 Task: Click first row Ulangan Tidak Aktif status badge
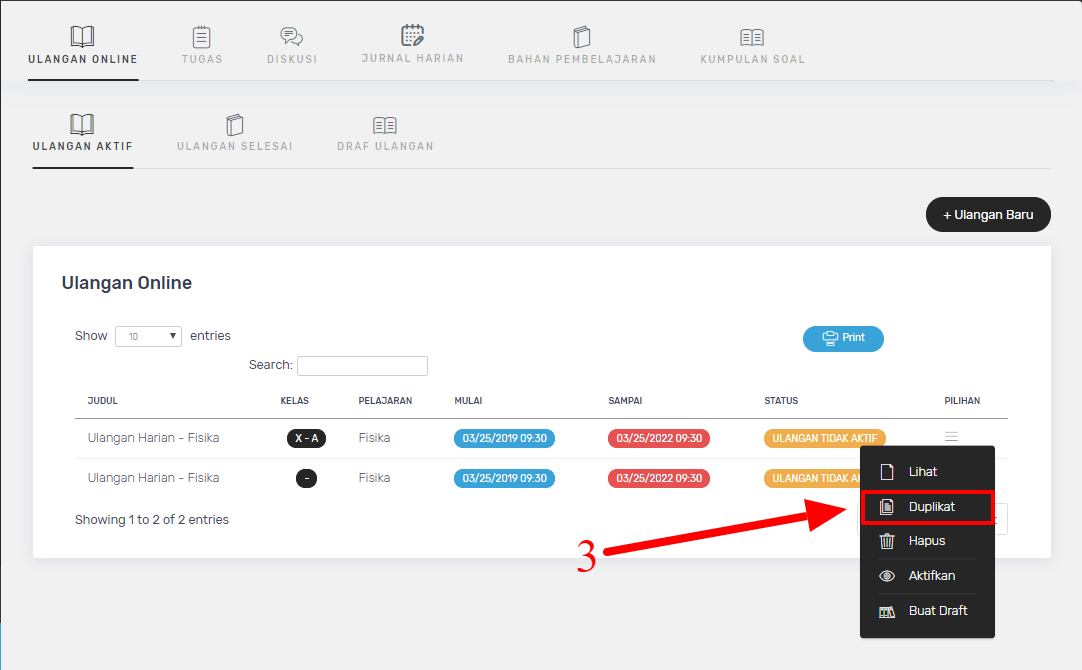(x=825, y=438)
